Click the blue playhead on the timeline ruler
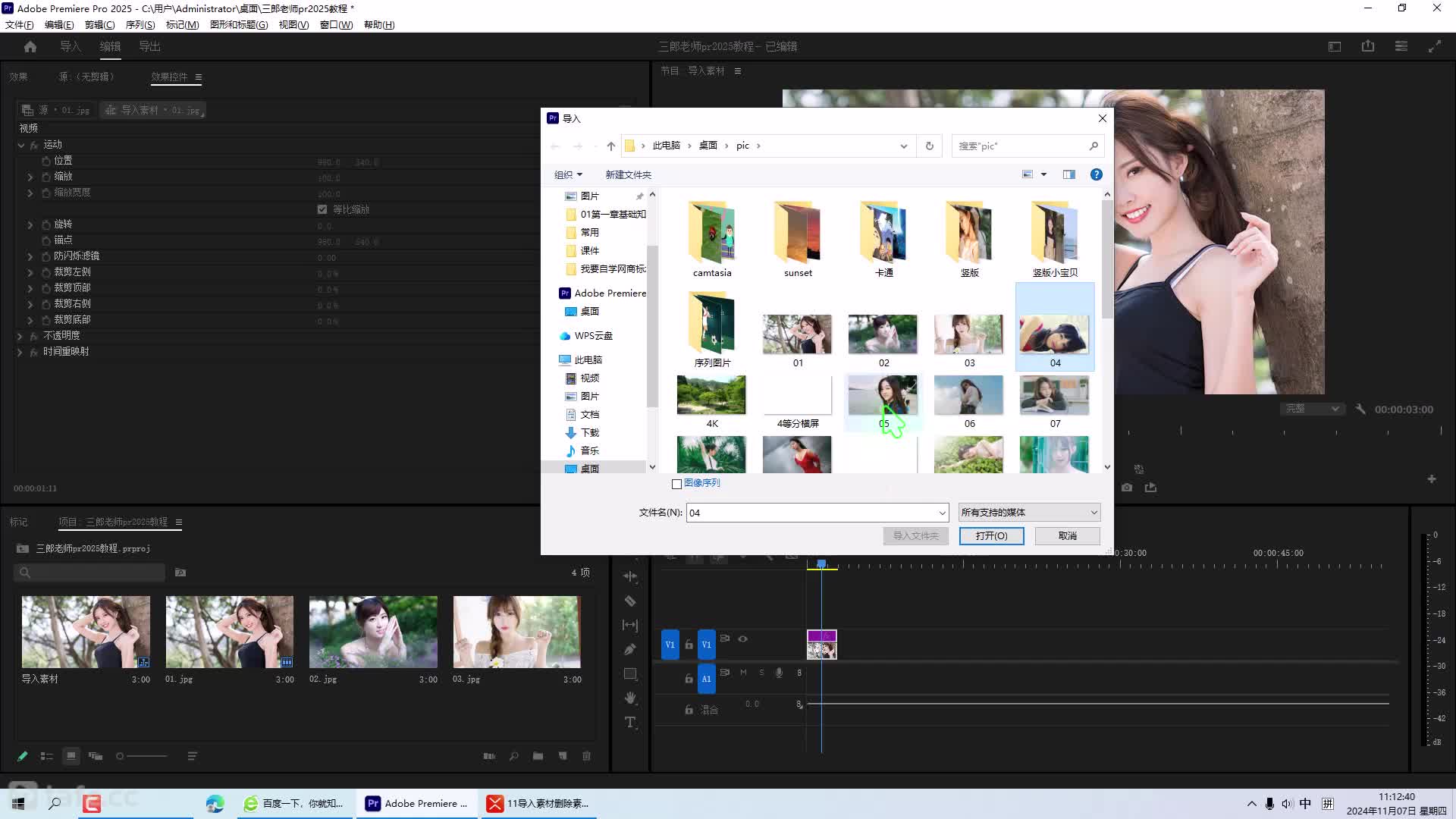This screenshot has height=819, width=1456. (821, 563)
